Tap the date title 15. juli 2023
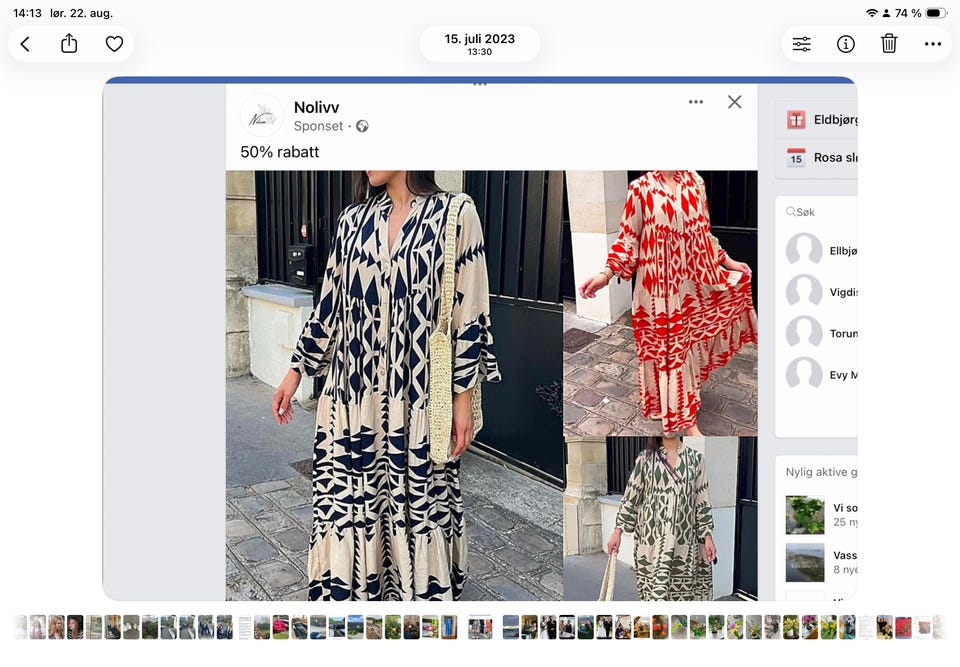 (479, 39)
